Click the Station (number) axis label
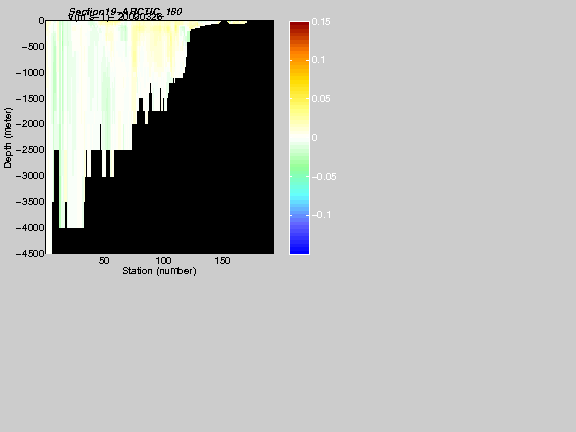This screenshot has width=576, height=432. pos(159,271)
